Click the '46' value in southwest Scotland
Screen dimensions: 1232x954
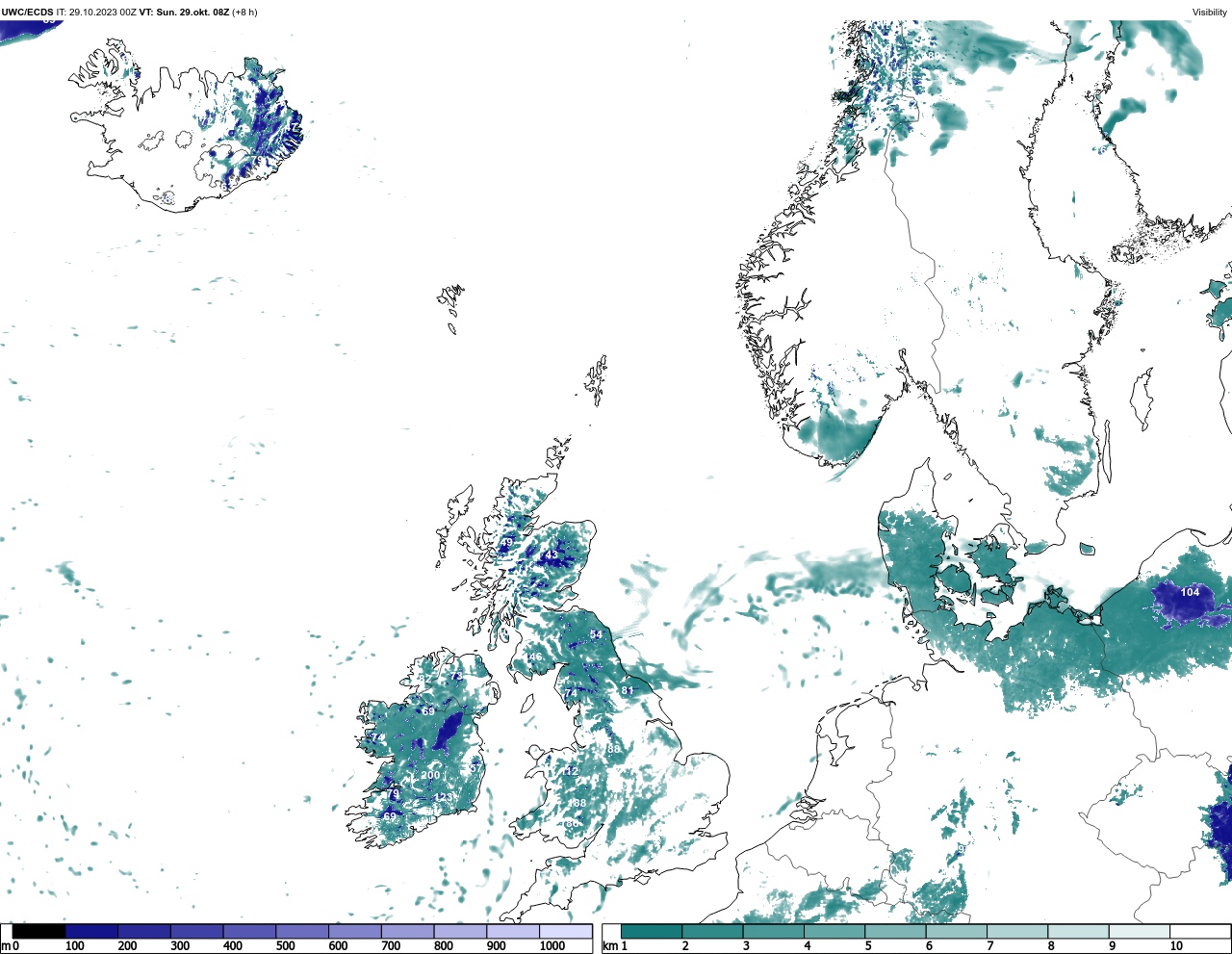535,657
